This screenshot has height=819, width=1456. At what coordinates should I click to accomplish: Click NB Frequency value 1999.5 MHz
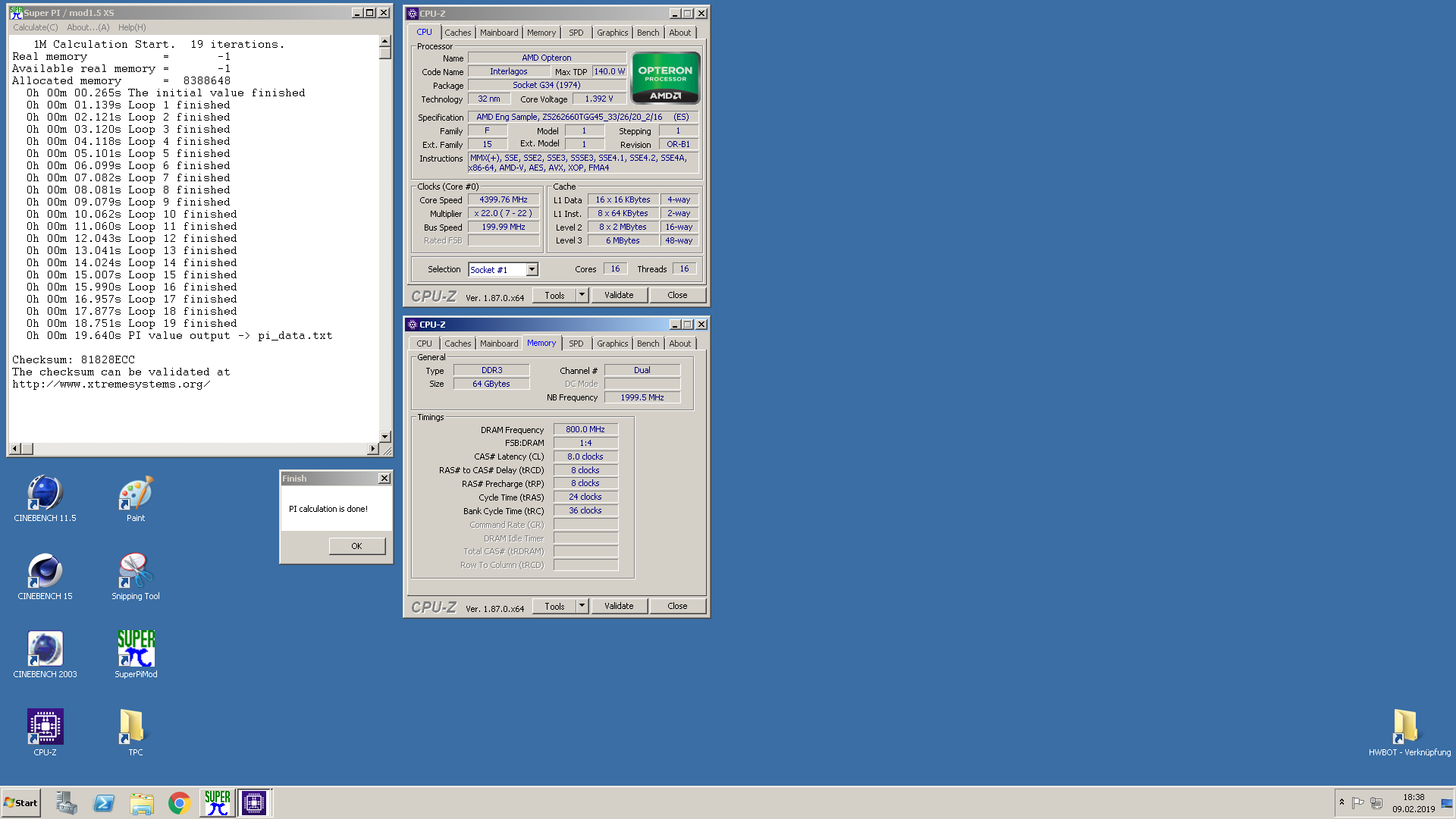click(x=642, y=397)
